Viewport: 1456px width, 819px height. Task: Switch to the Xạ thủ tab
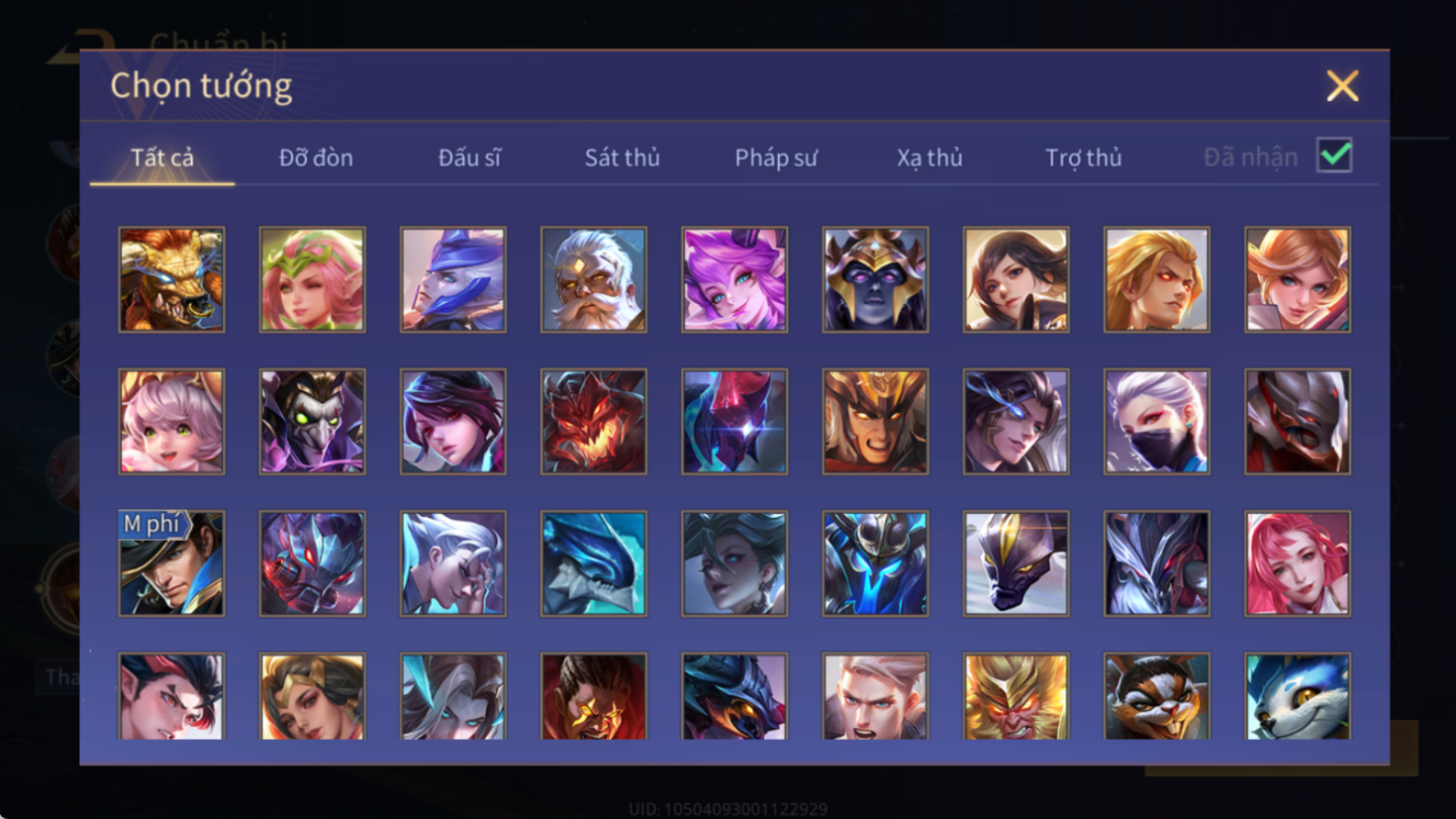click(929, 157)
